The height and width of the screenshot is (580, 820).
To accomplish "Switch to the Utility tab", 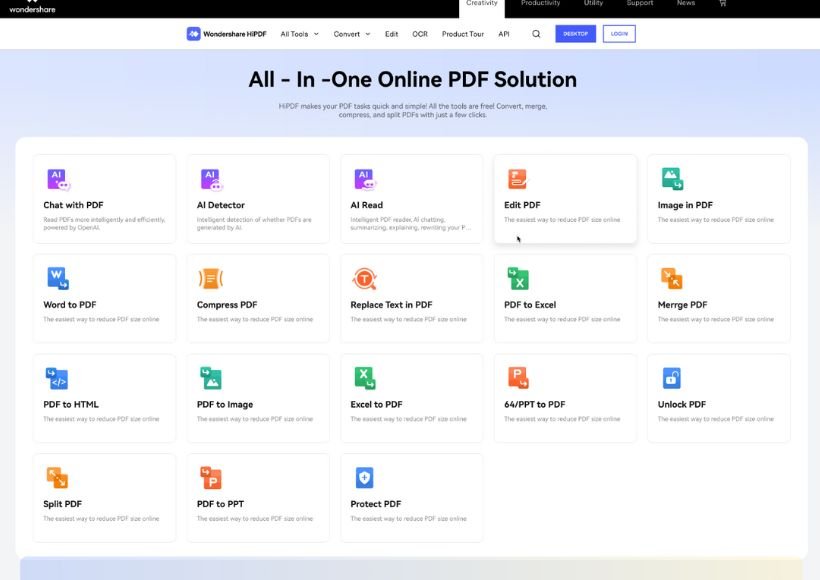I will click(594, 3).
